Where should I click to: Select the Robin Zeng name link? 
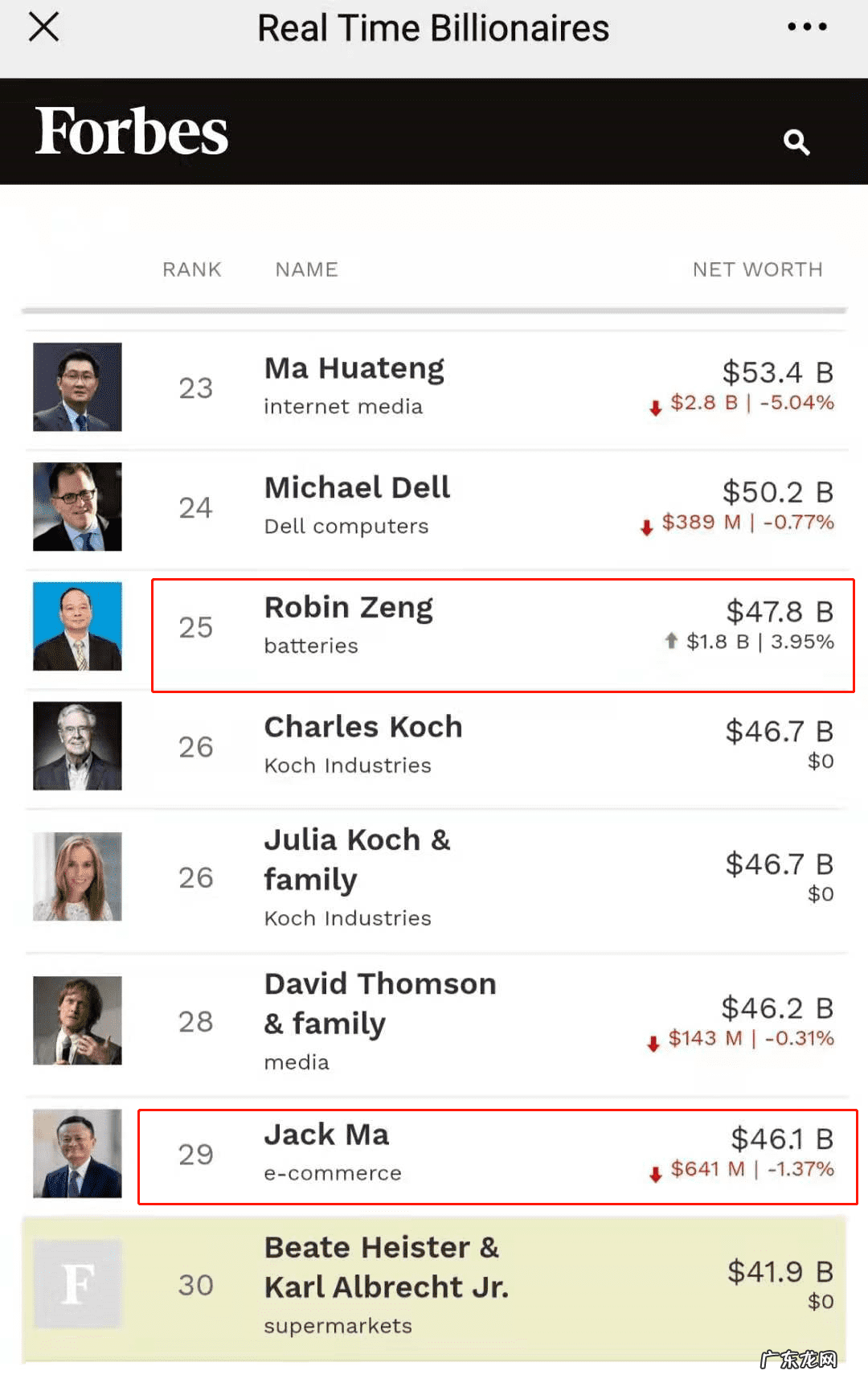348,608
